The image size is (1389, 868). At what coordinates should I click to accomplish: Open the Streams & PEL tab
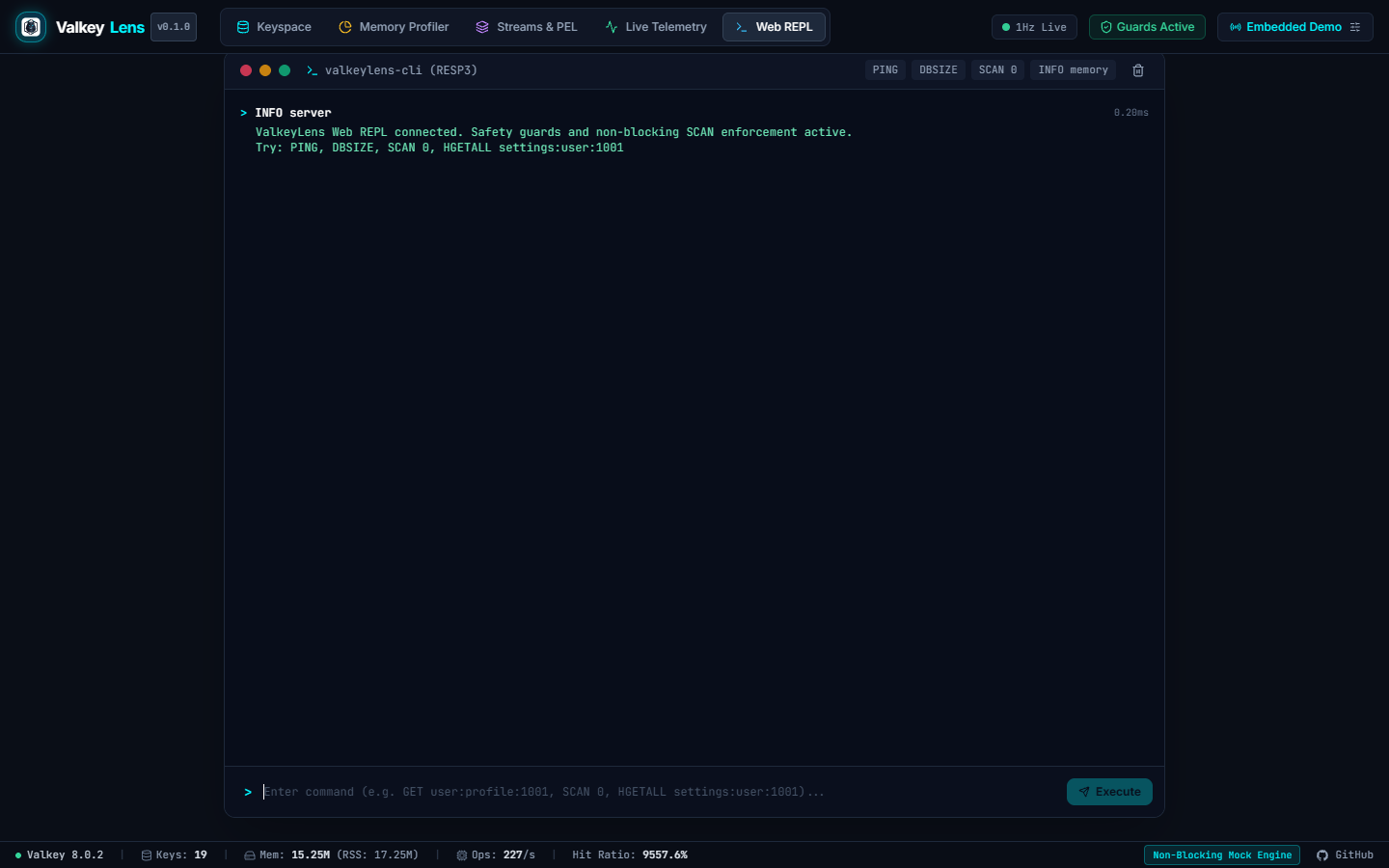[527, 27]
